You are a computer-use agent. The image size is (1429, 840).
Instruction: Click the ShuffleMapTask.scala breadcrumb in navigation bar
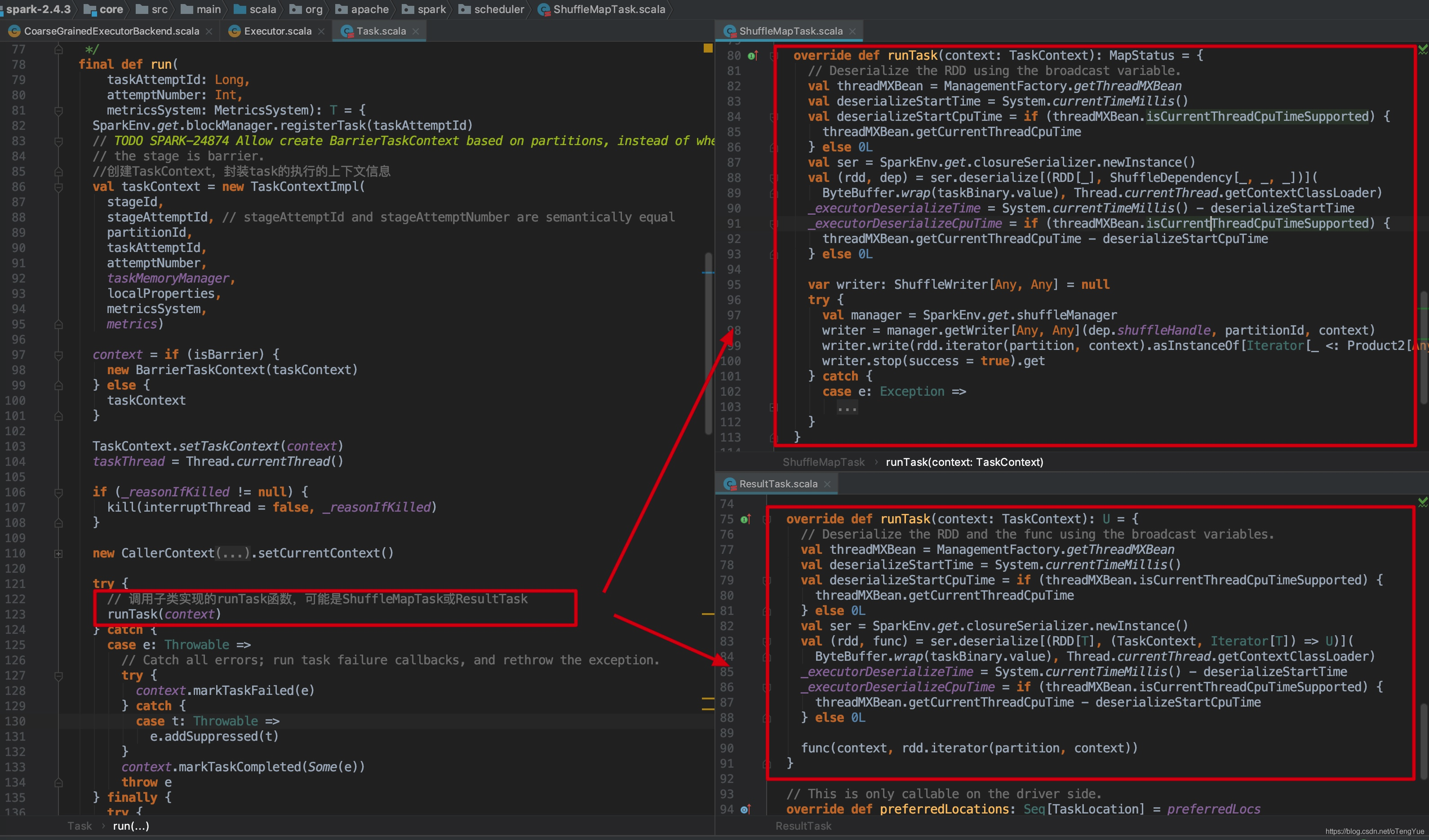pyautogui.click(x=602, y=9)
